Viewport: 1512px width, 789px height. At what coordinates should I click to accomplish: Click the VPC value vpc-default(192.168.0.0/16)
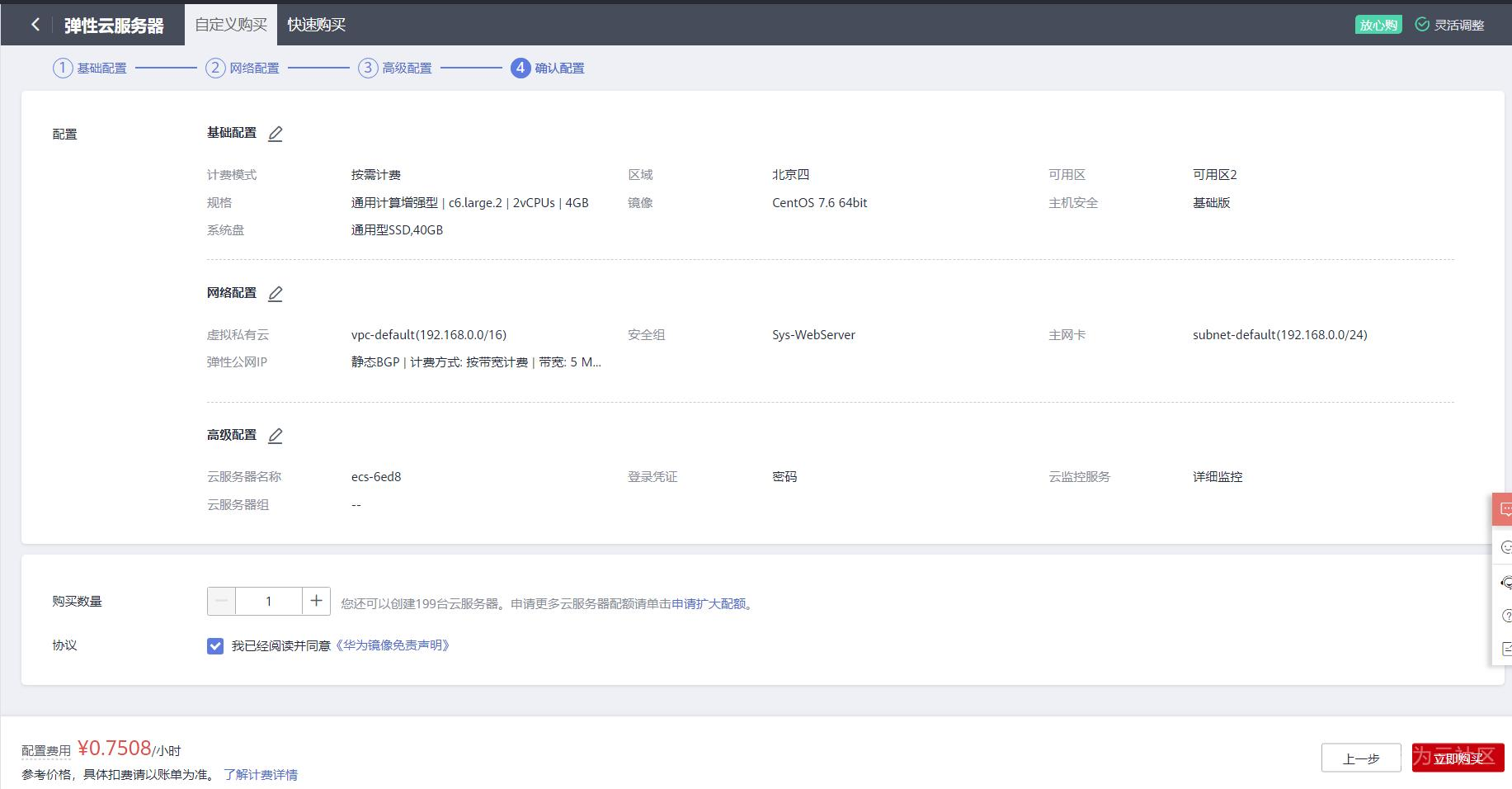click(429, 335)
